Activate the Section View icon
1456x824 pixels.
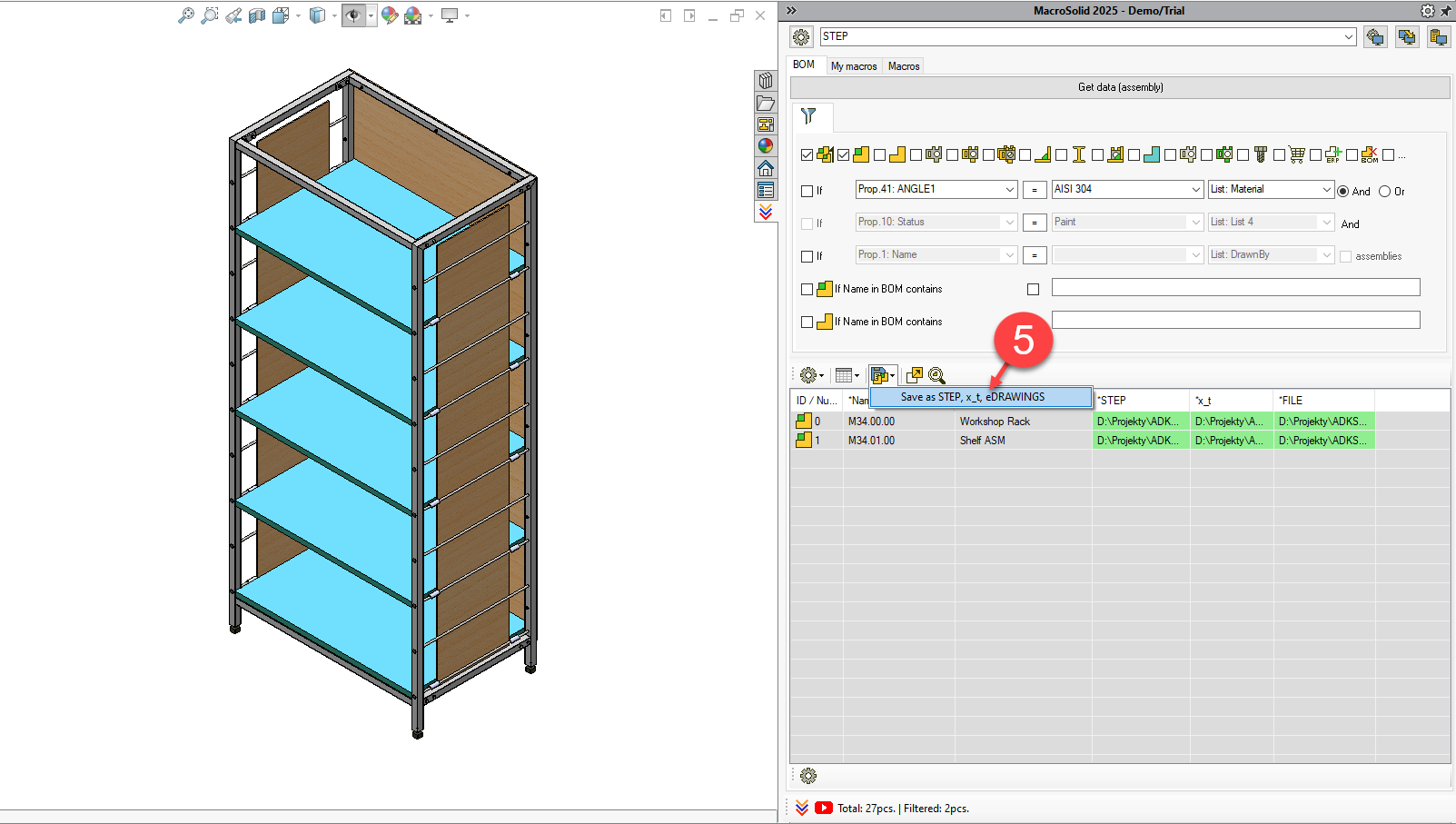click(x=257, y=15)
